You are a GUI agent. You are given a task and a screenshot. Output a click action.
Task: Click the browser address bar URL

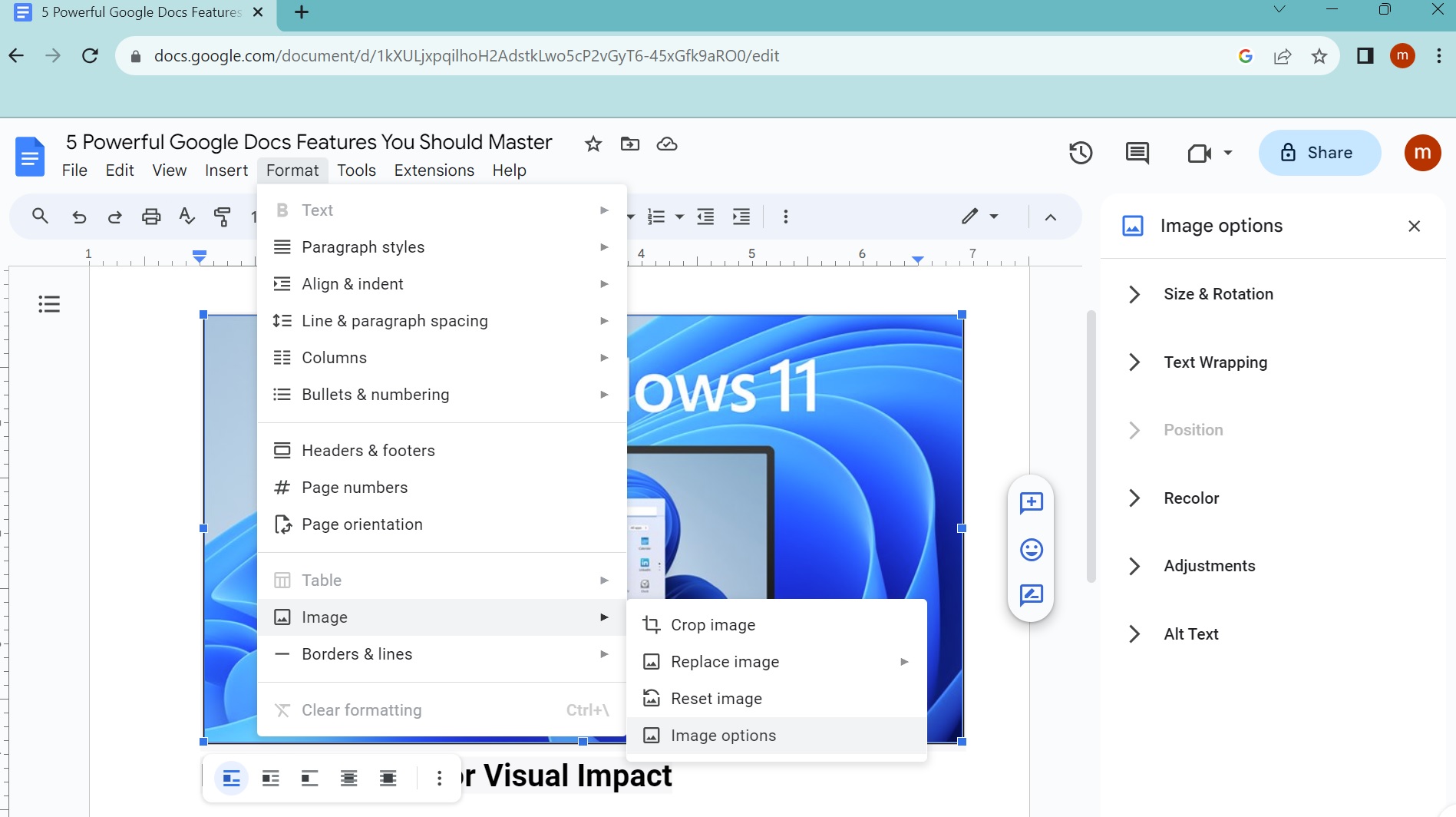[467, 56]
